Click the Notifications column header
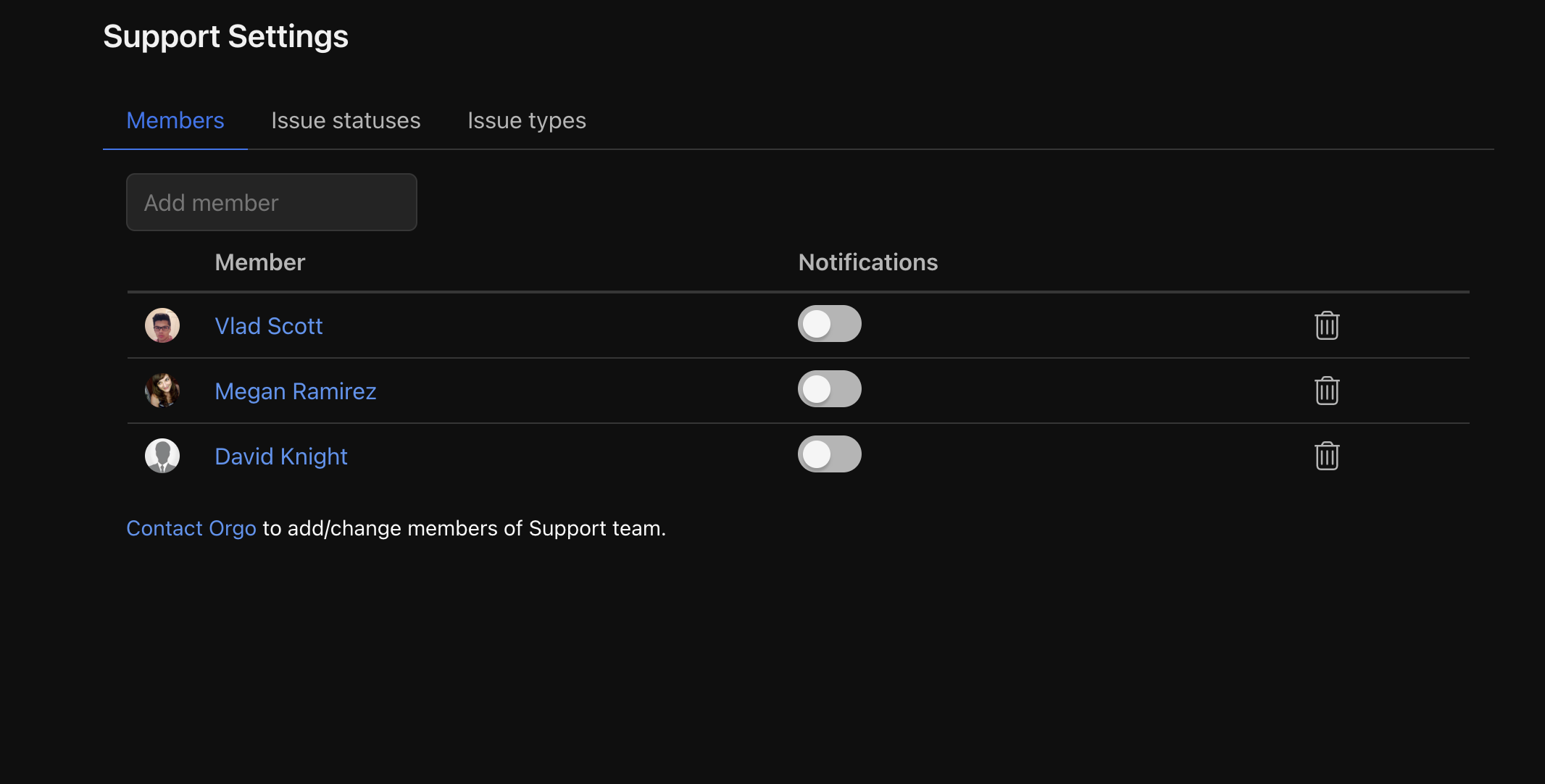 pyautogui.click(x=867, y=262)
